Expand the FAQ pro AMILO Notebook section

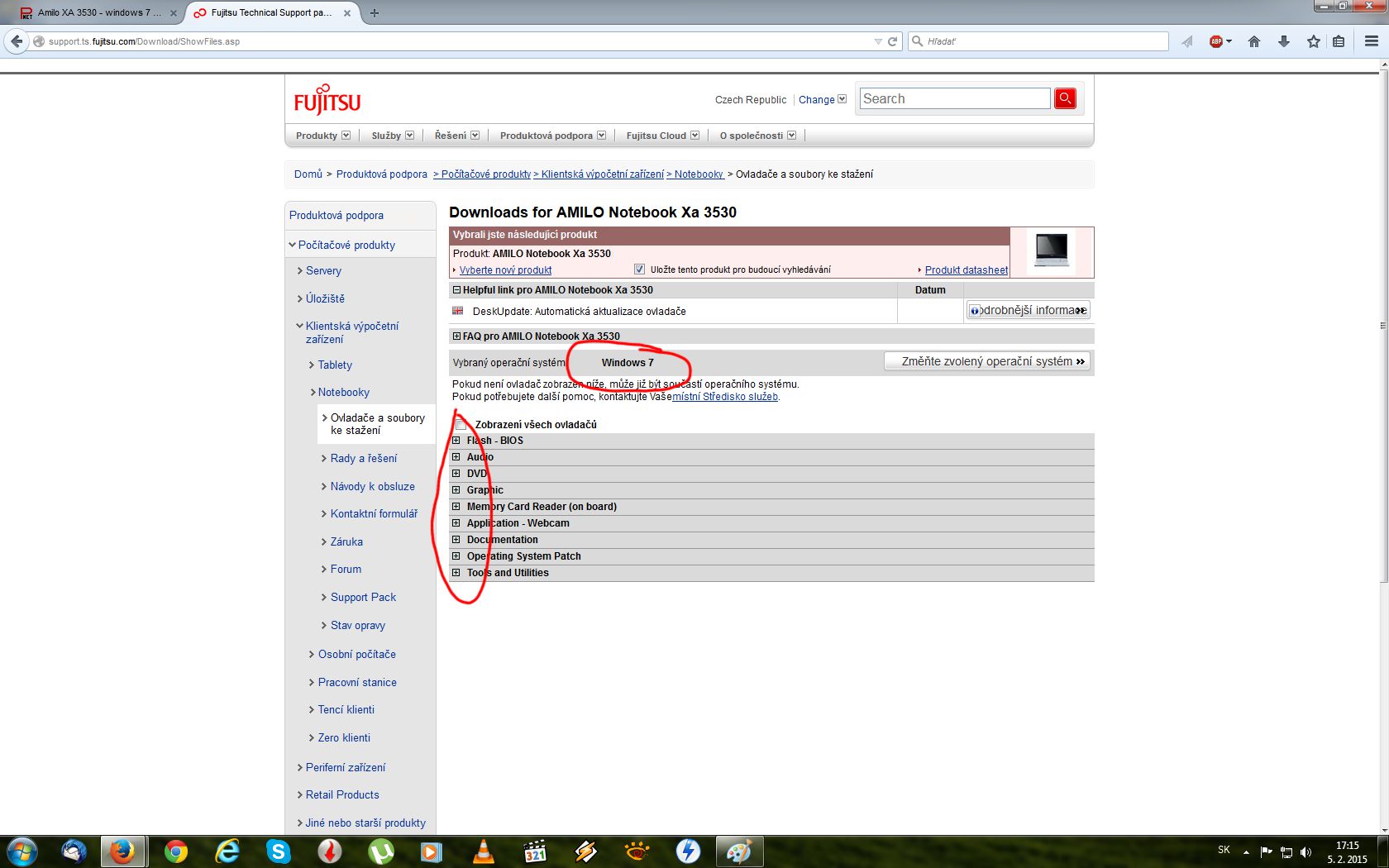[456, 336]
